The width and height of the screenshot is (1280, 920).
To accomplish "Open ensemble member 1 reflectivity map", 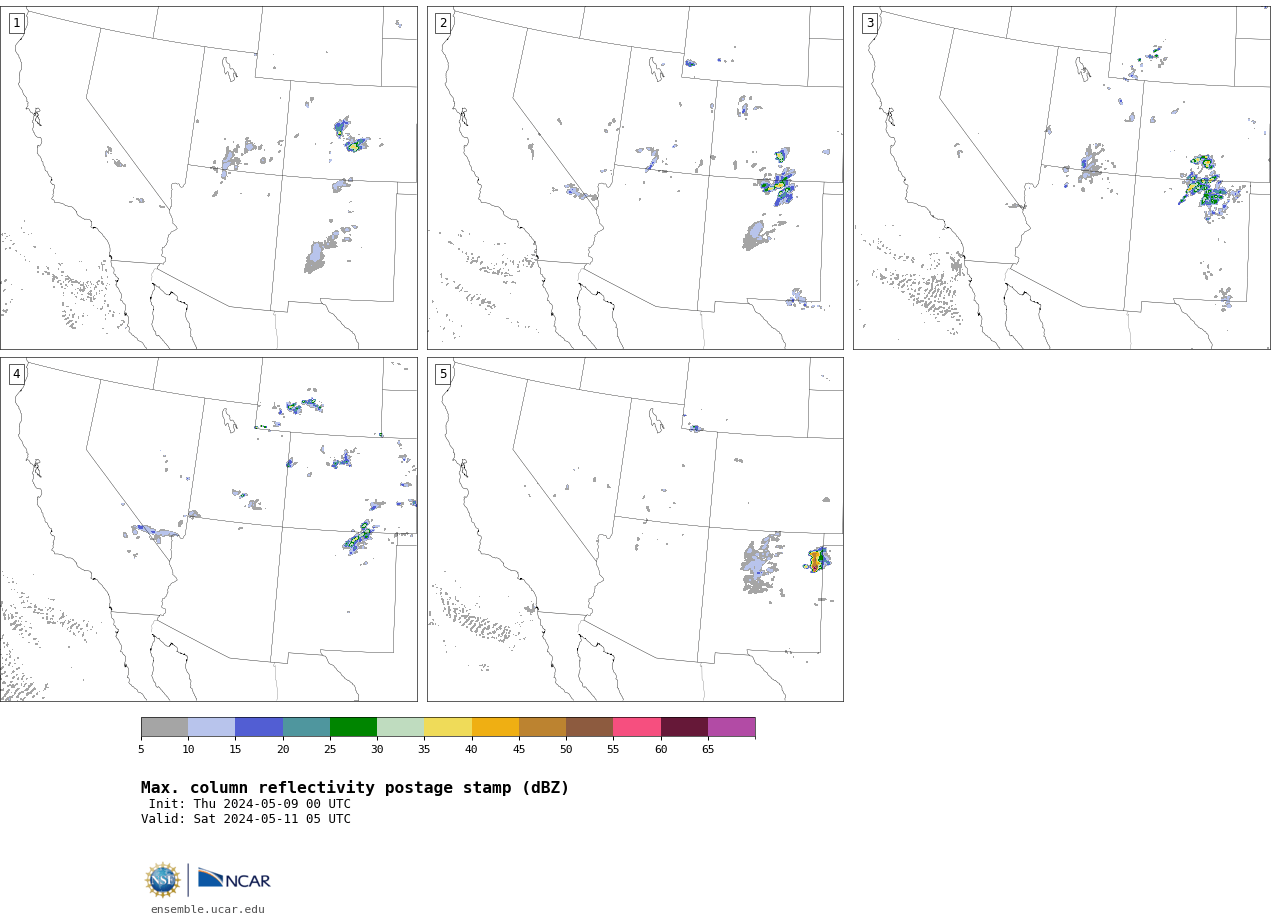I will tap(209, 178).
